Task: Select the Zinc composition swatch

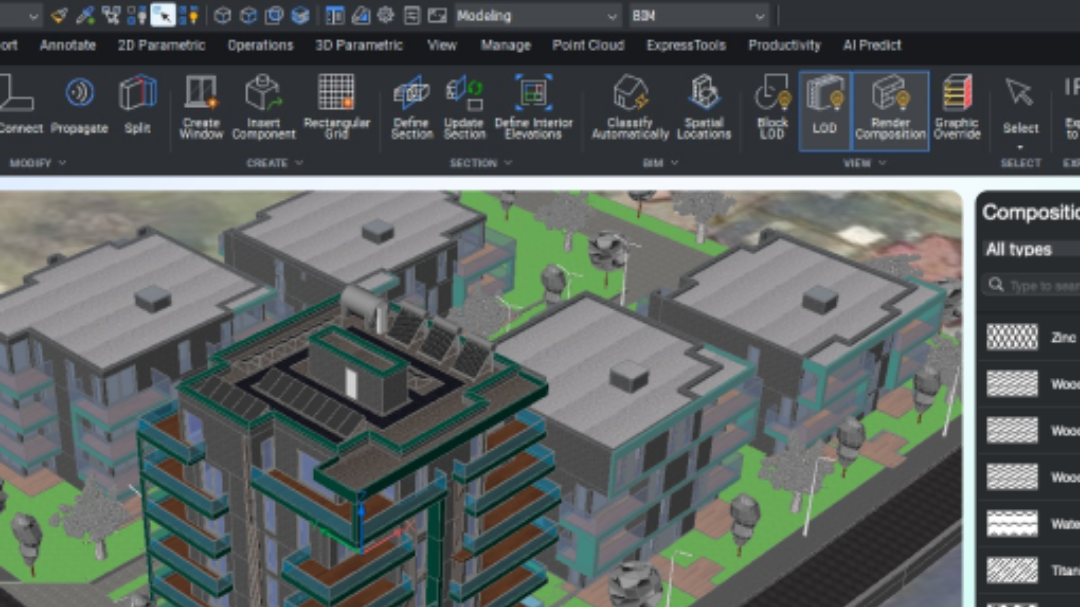Action: tap(1012, 338)
